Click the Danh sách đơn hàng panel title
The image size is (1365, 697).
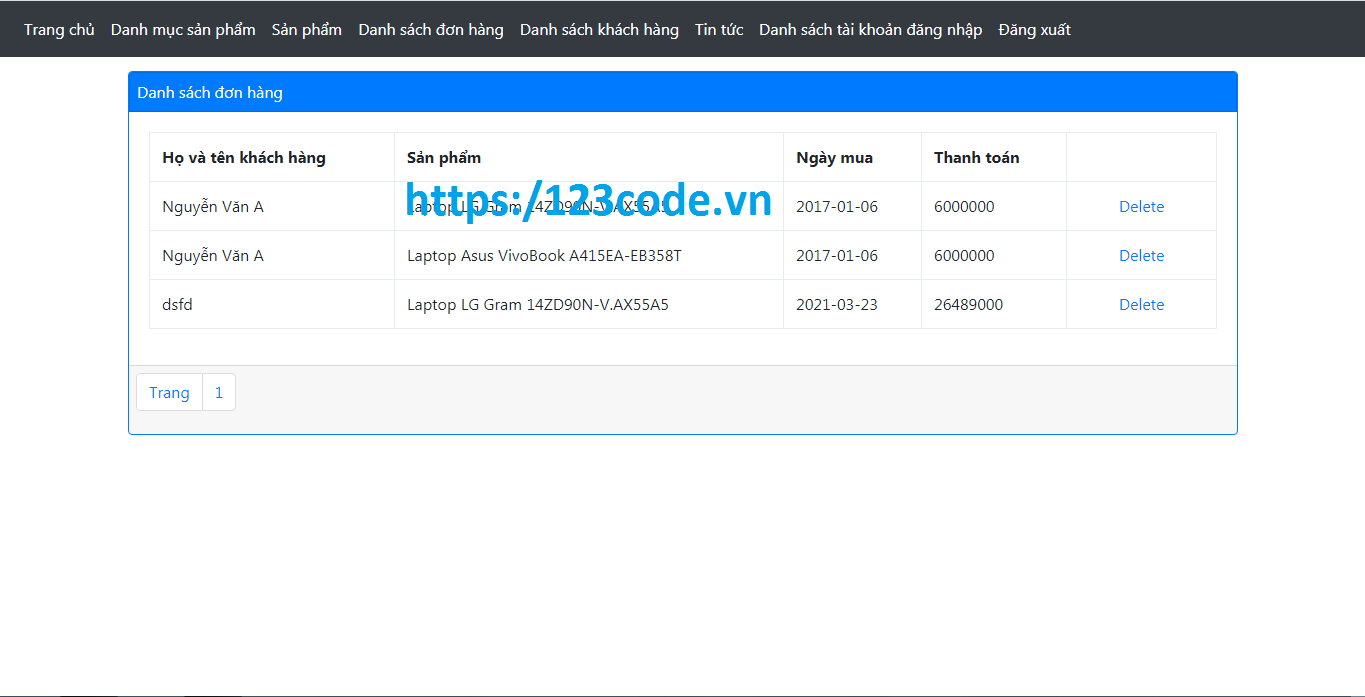(210, 92)
